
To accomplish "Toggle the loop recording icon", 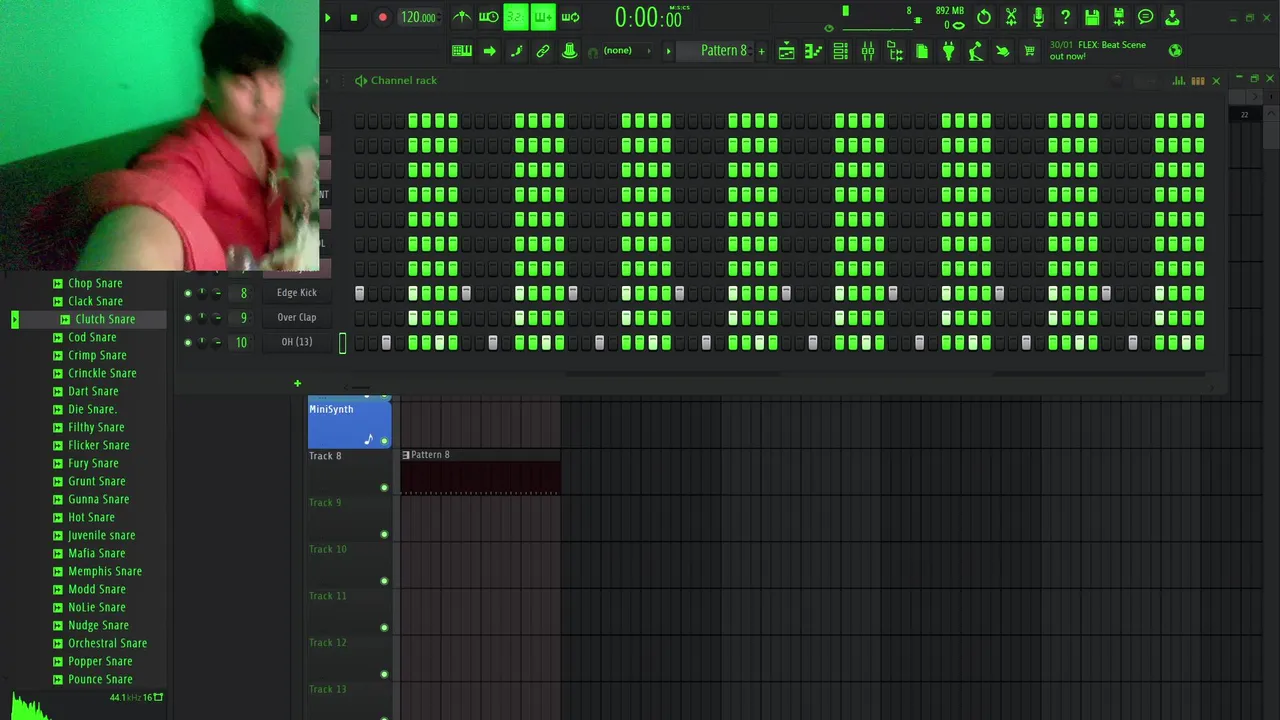I will coord(570,17).
